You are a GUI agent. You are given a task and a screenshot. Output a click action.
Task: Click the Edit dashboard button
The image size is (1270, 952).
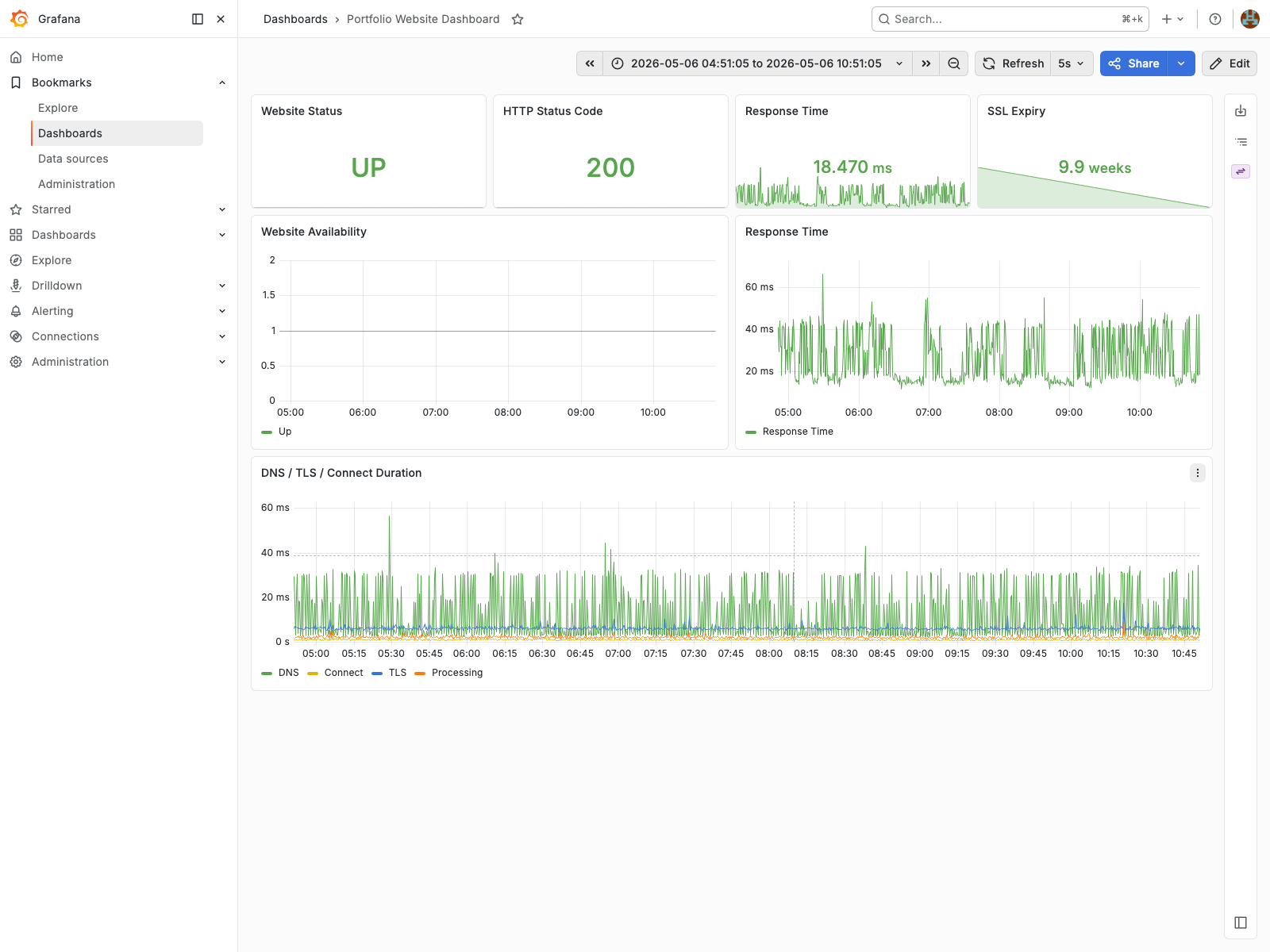tap(1230, 63)
